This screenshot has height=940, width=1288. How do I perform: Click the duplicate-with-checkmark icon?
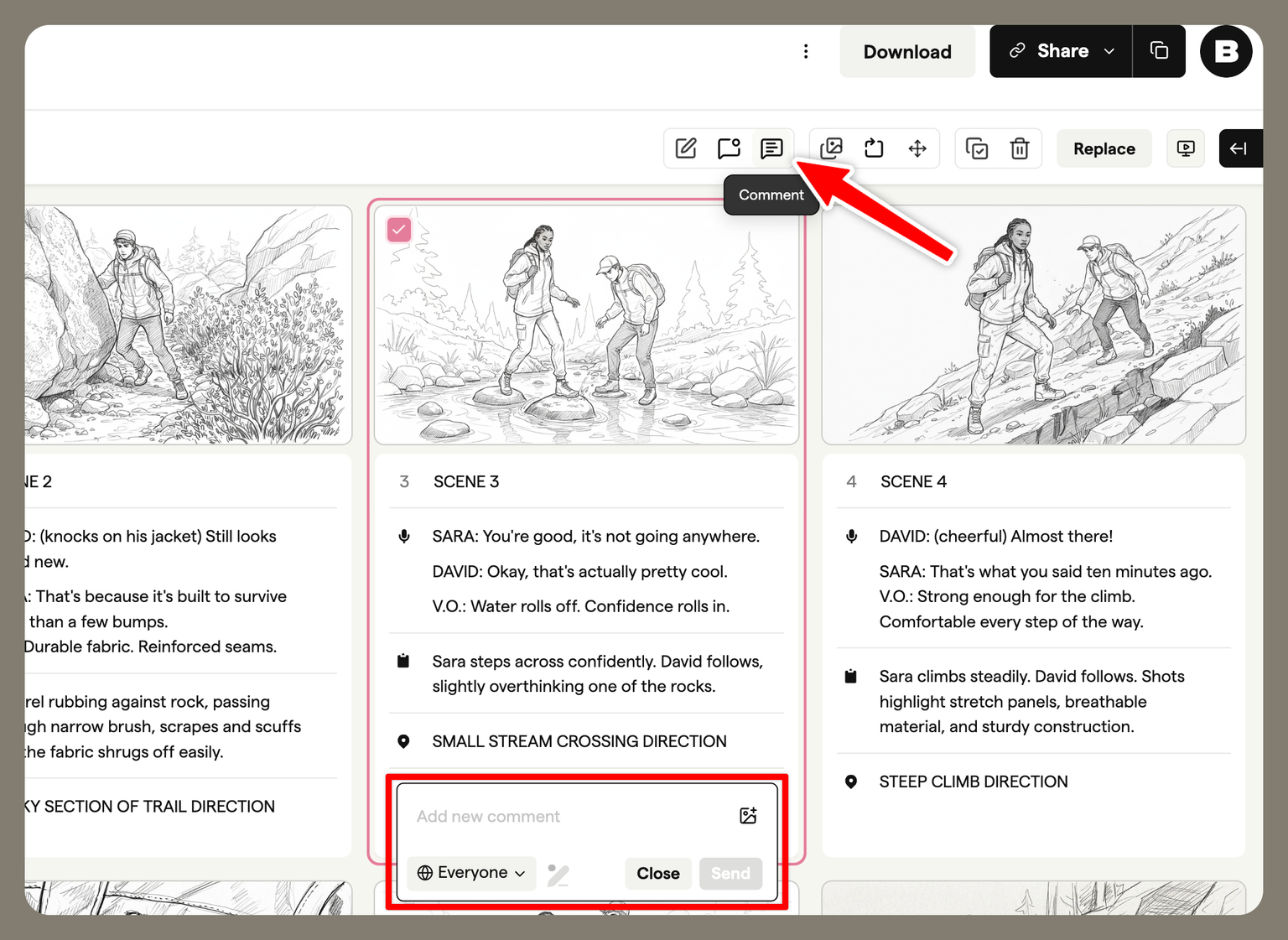977,148
